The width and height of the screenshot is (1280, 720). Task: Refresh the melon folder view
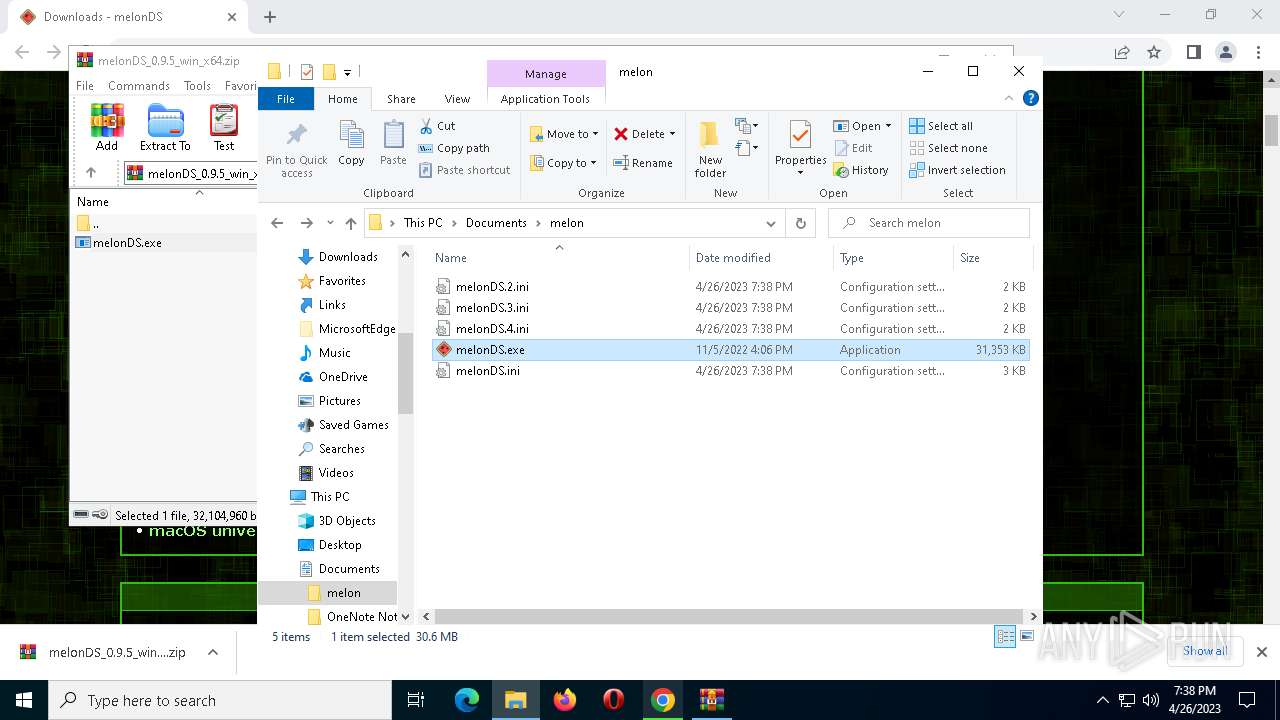click(800, 223)
